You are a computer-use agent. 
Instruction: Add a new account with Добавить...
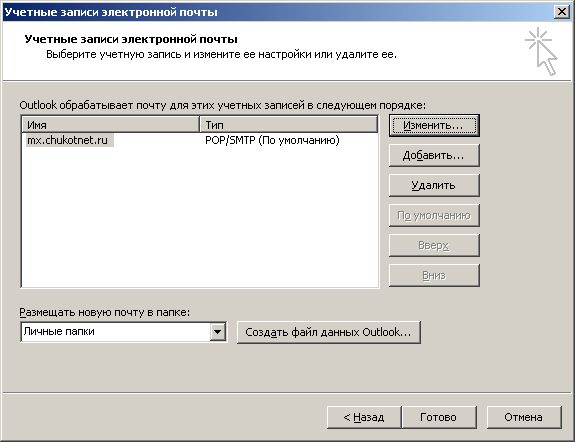[x=434, y=156]
